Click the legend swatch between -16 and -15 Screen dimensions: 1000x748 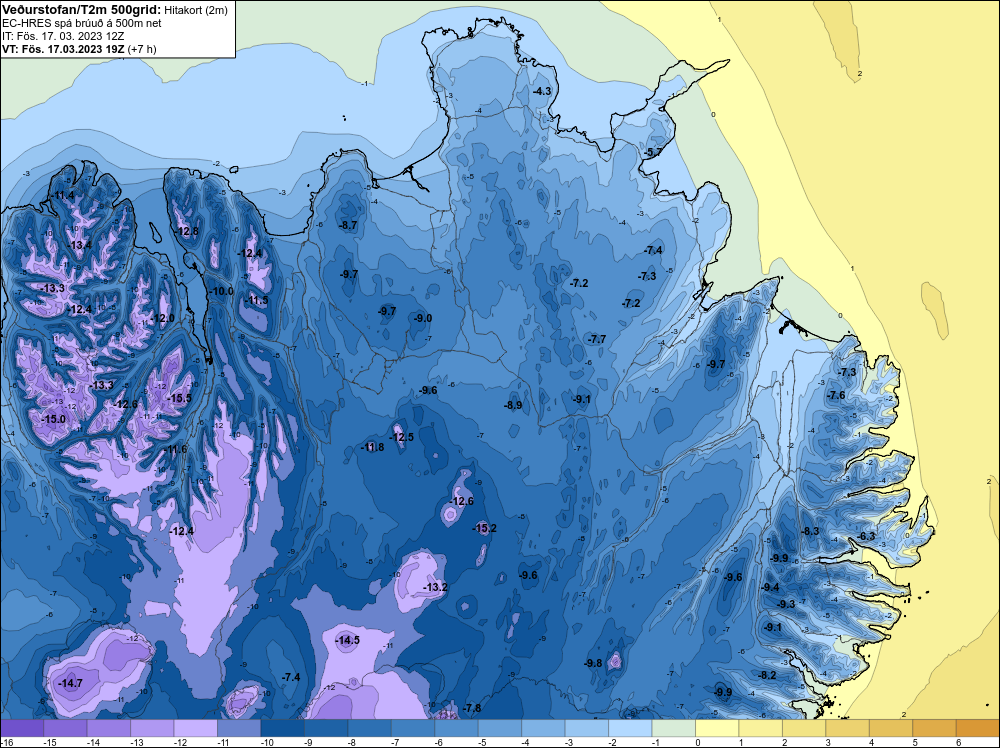22,728
